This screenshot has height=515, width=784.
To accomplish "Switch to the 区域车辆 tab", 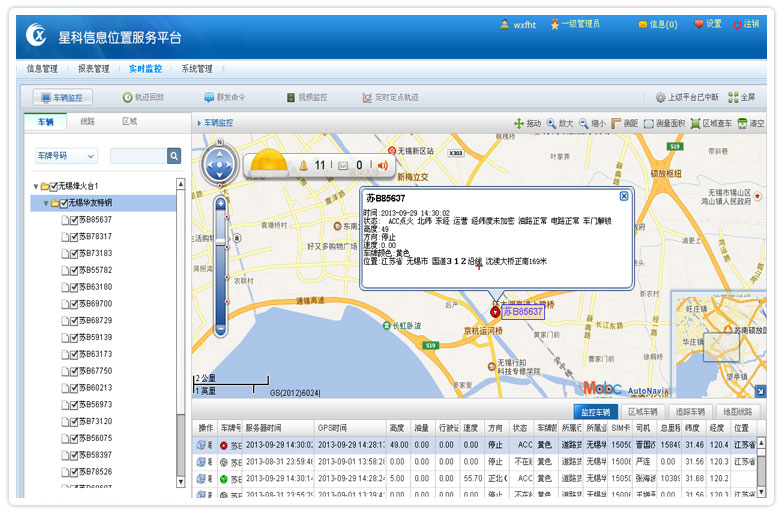I will tap(642, 412).
